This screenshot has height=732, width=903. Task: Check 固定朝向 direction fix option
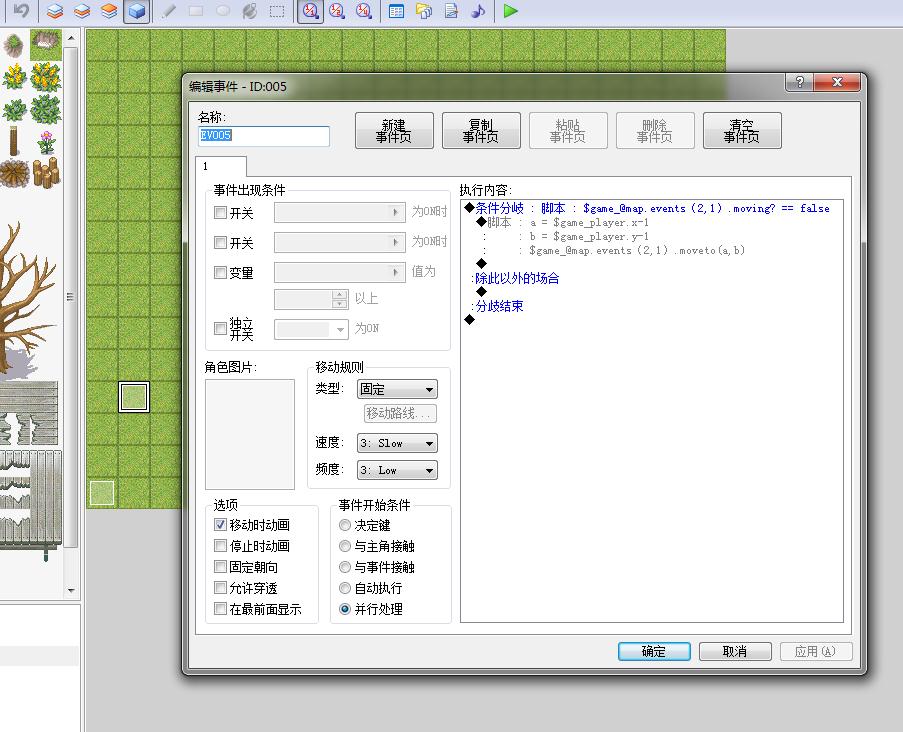point(220,567)
